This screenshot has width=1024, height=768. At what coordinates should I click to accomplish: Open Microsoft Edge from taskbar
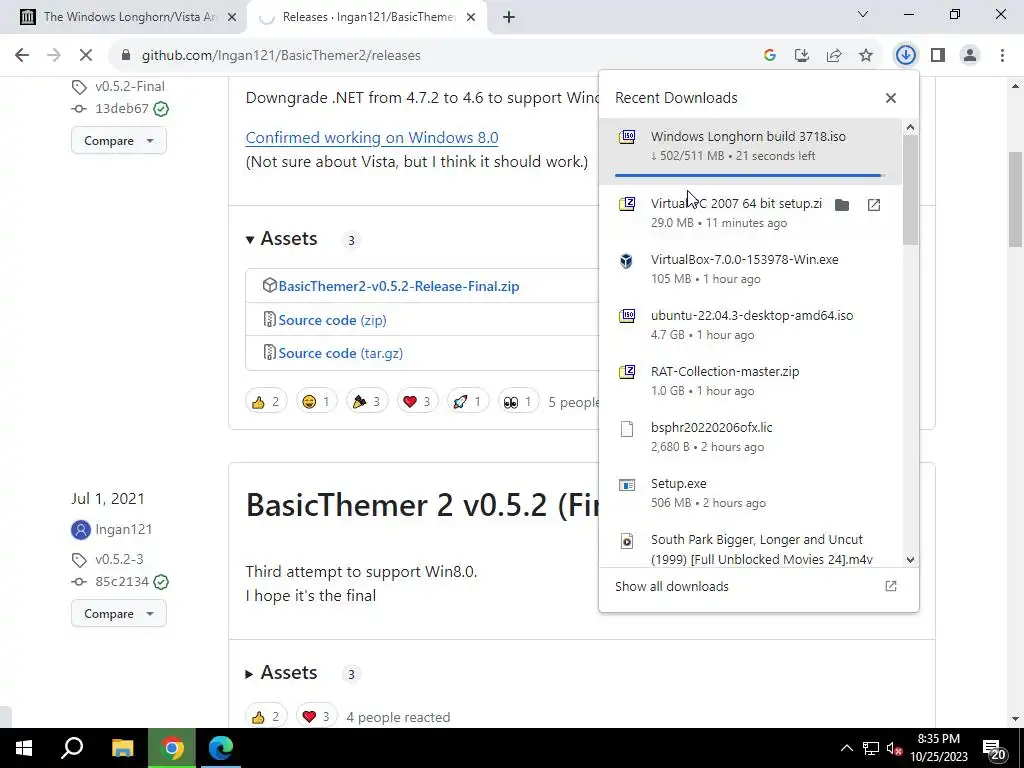(x=221, y=748)
